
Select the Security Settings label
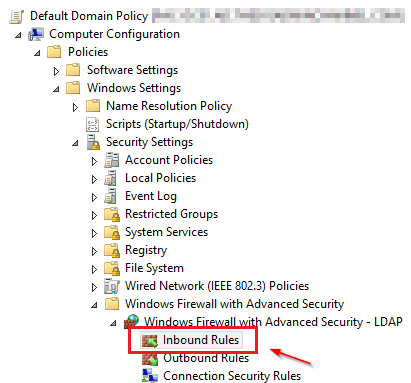coord(149,142)
